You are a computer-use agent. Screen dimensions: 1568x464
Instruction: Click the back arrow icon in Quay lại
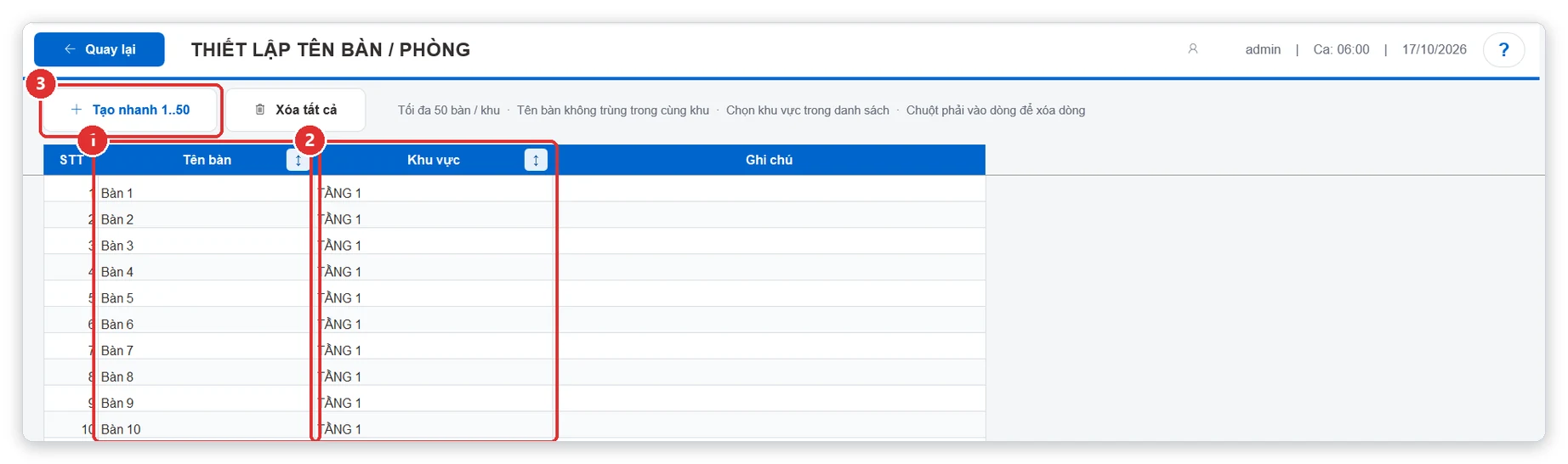(70, 49)
